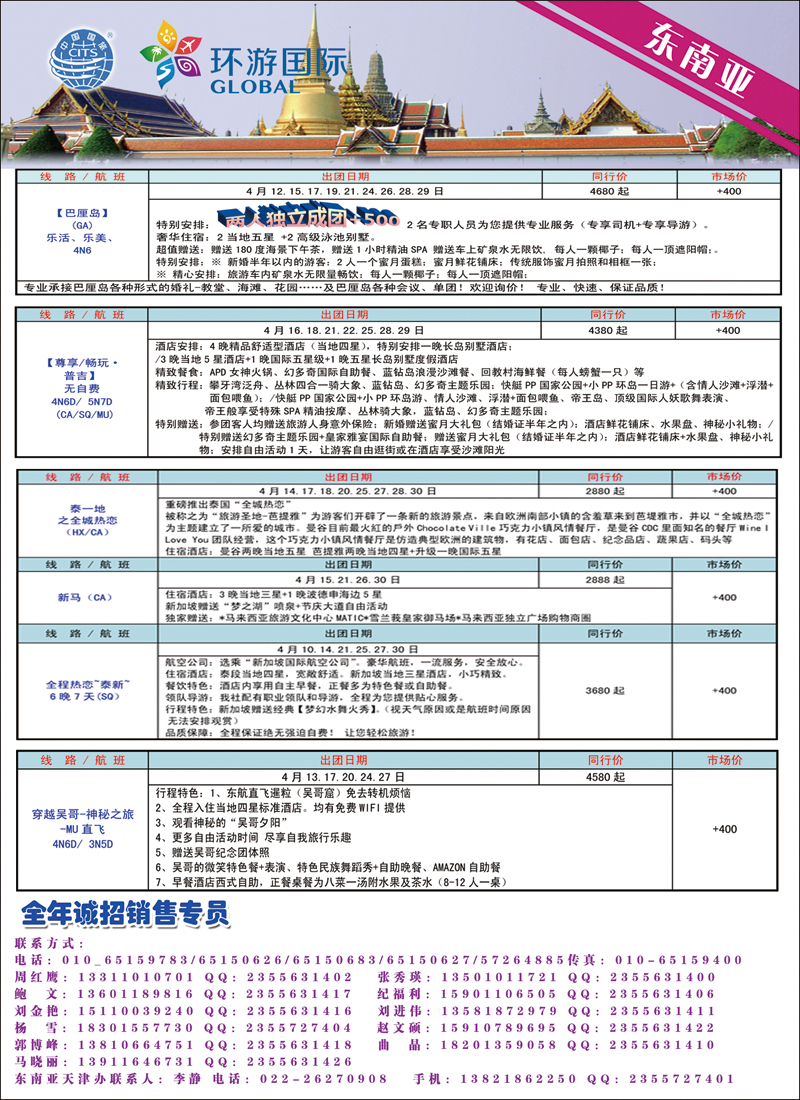Screen dimensions: 800x1100
Task: Click the 2888起 price
Action: click(605, 580)
